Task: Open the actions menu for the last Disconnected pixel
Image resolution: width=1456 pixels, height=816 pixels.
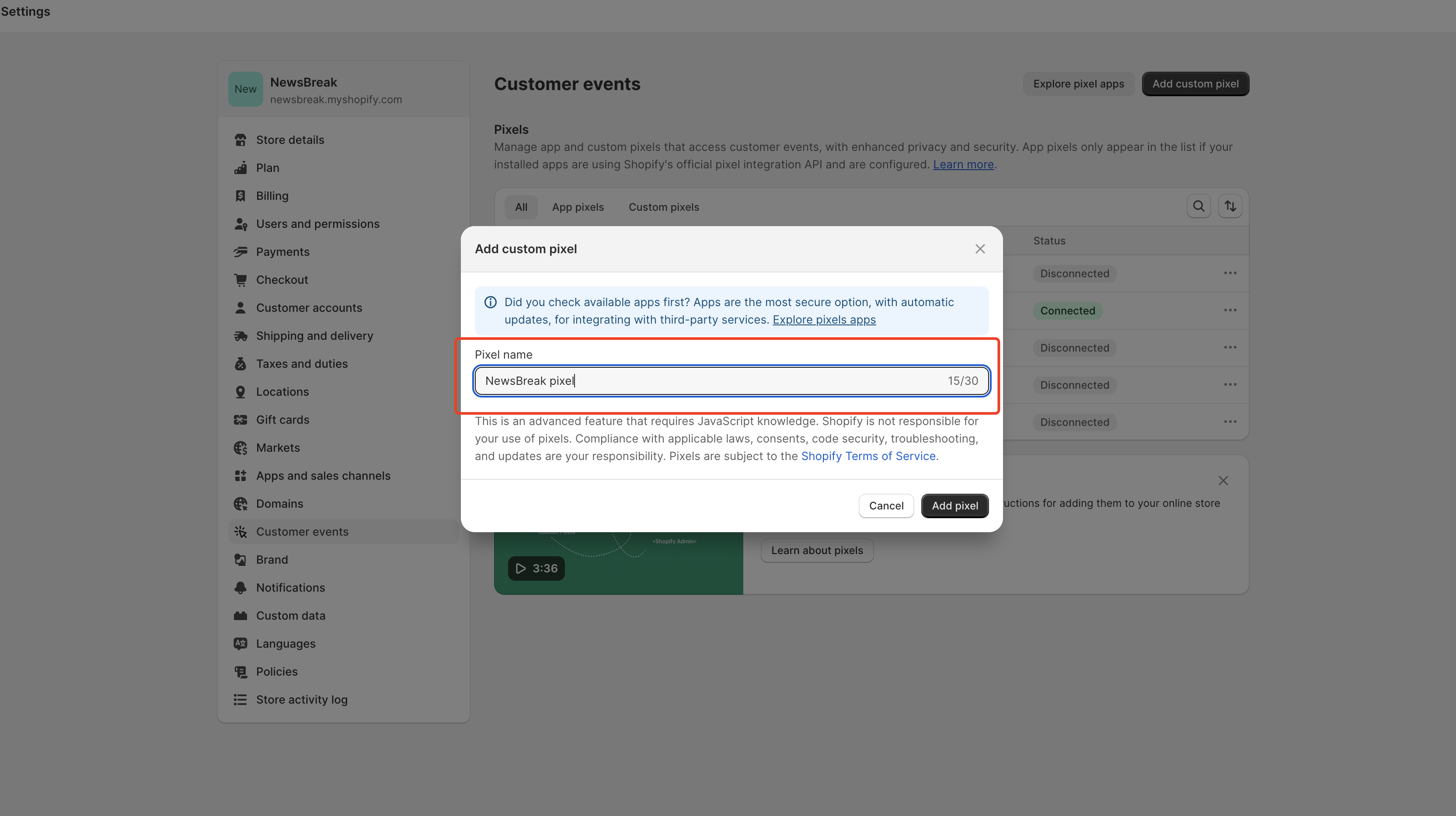Action: coord(1230,421)
